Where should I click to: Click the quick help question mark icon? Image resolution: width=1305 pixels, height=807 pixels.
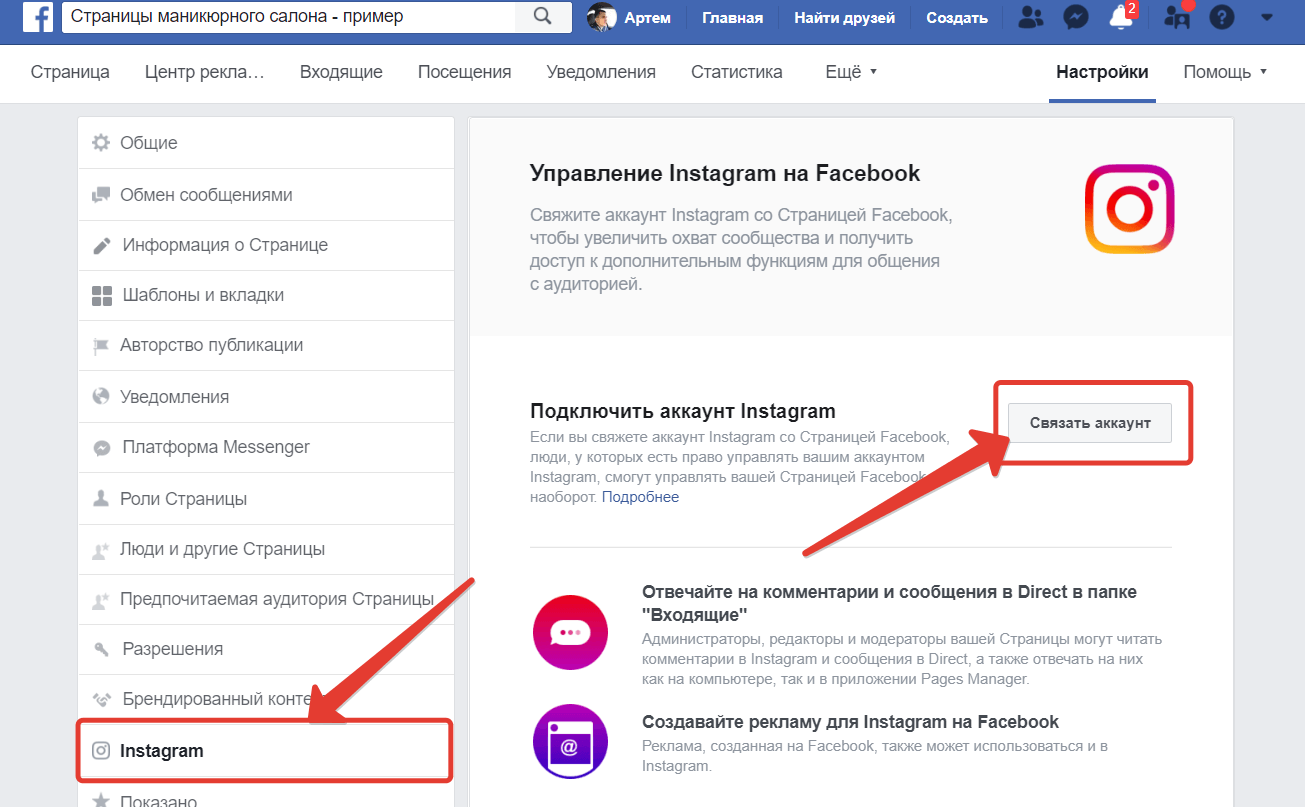coord(1221,17)
